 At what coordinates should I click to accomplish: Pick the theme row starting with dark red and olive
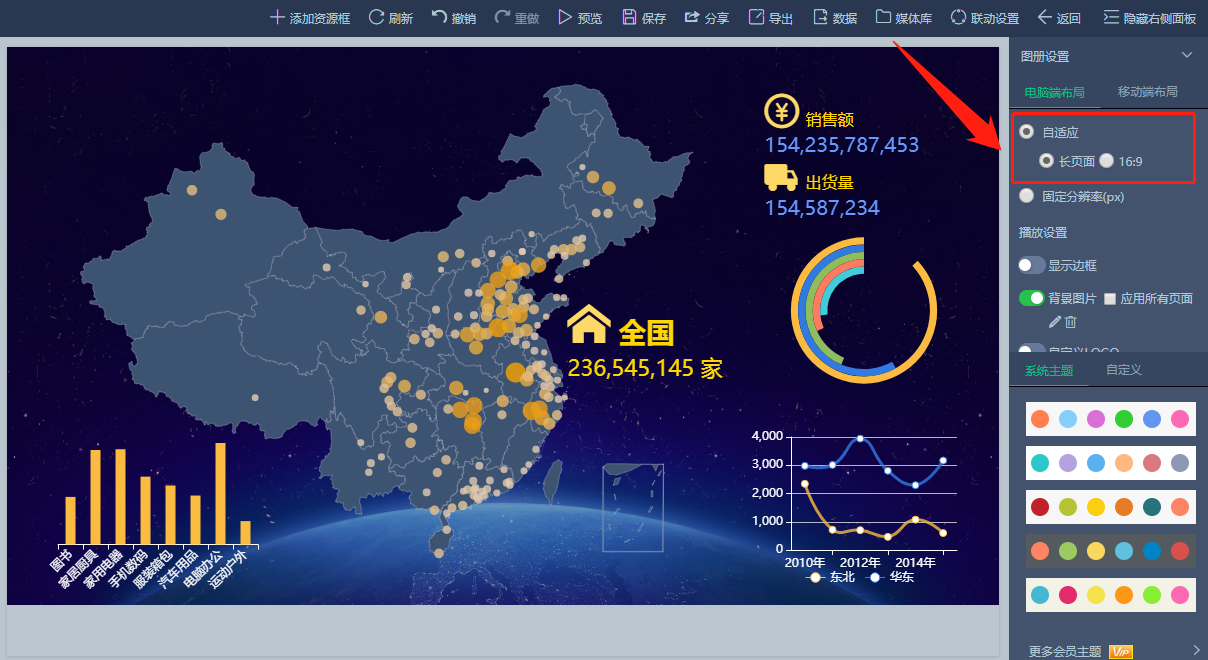pyautogui.click(x=1111, y=507)
